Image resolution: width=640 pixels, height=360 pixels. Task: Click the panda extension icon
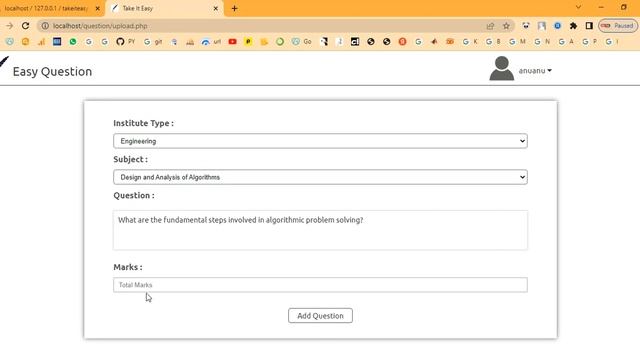(x=526, y=26)
